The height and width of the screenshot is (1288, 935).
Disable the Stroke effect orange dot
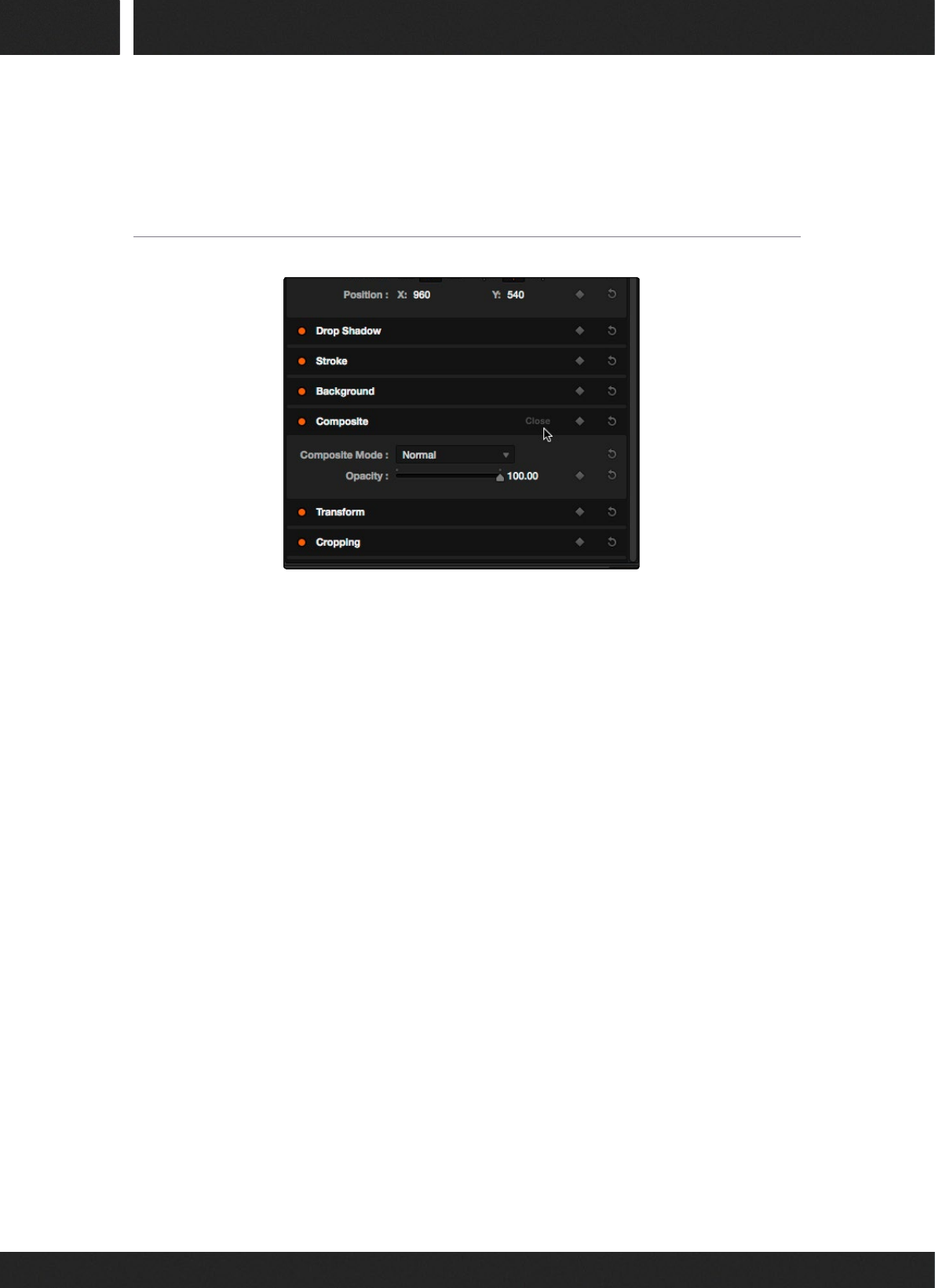(301, 360)
